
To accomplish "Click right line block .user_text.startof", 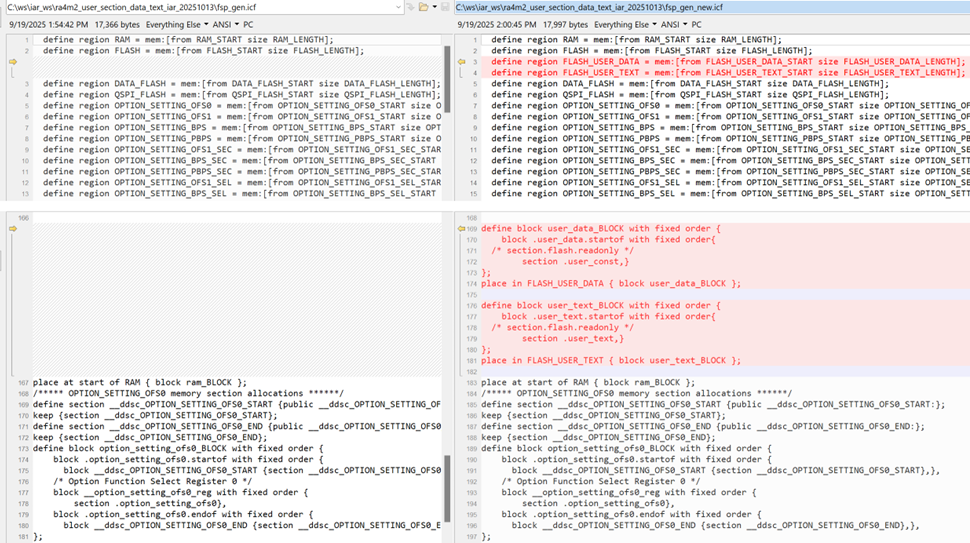I will coord(608,317).
